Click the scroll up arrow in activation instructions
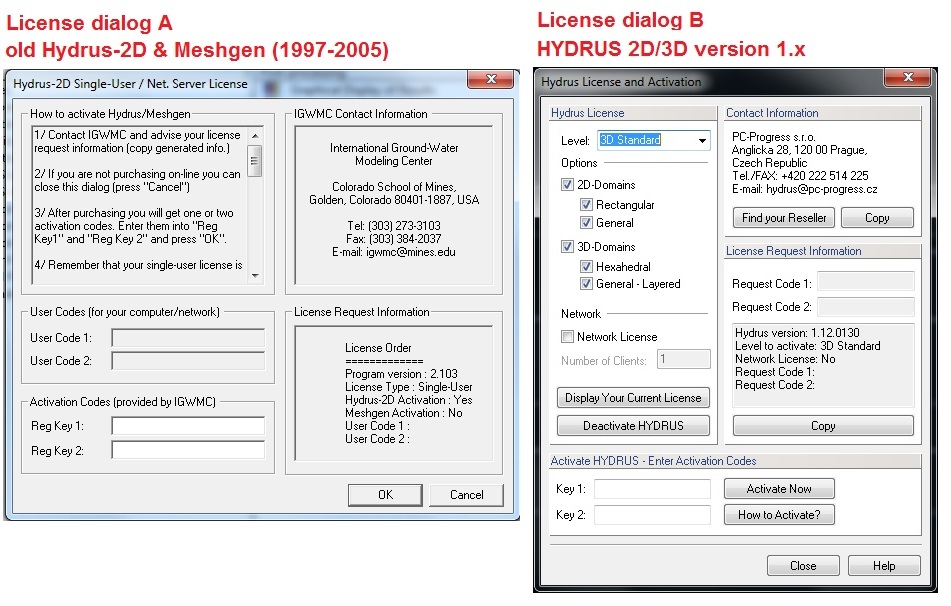 [x=255, y=135]
